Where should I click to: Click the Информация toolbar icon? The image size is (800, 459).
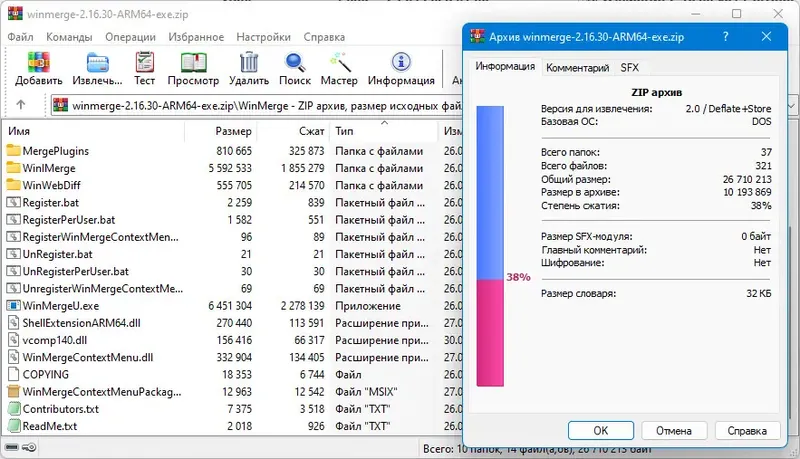(401, 62)
